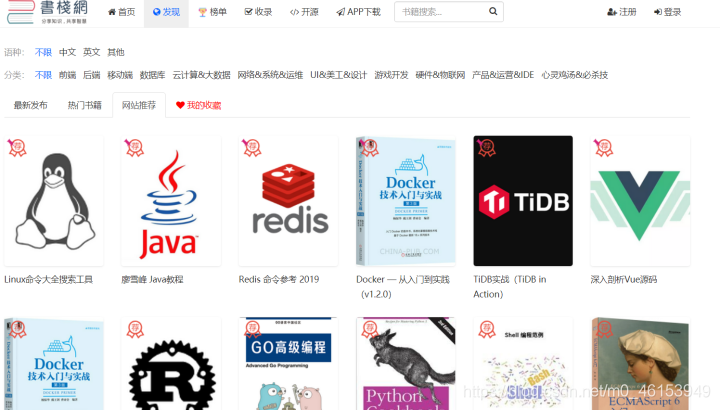Viewport: 720px width, 410px height.
Task: Open the Vue logo book cover
Action: click(640, 201)
